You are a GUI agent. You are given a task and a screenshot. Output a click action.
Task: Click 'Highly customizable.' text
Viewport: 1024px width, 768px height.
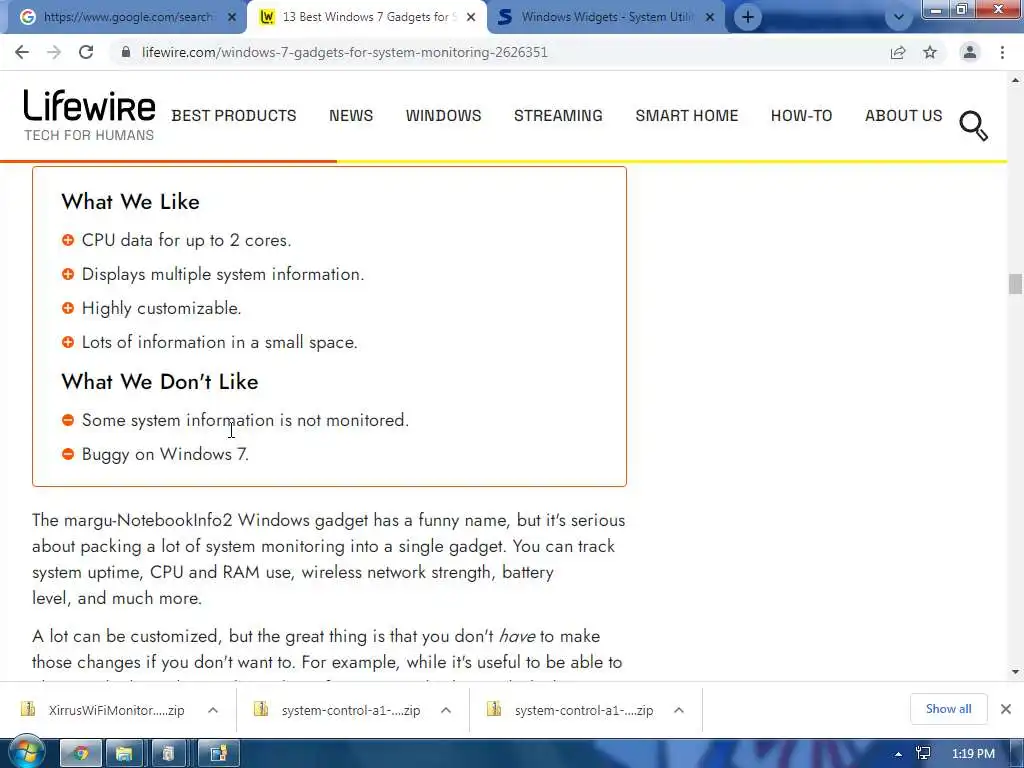tap(161, 308)
